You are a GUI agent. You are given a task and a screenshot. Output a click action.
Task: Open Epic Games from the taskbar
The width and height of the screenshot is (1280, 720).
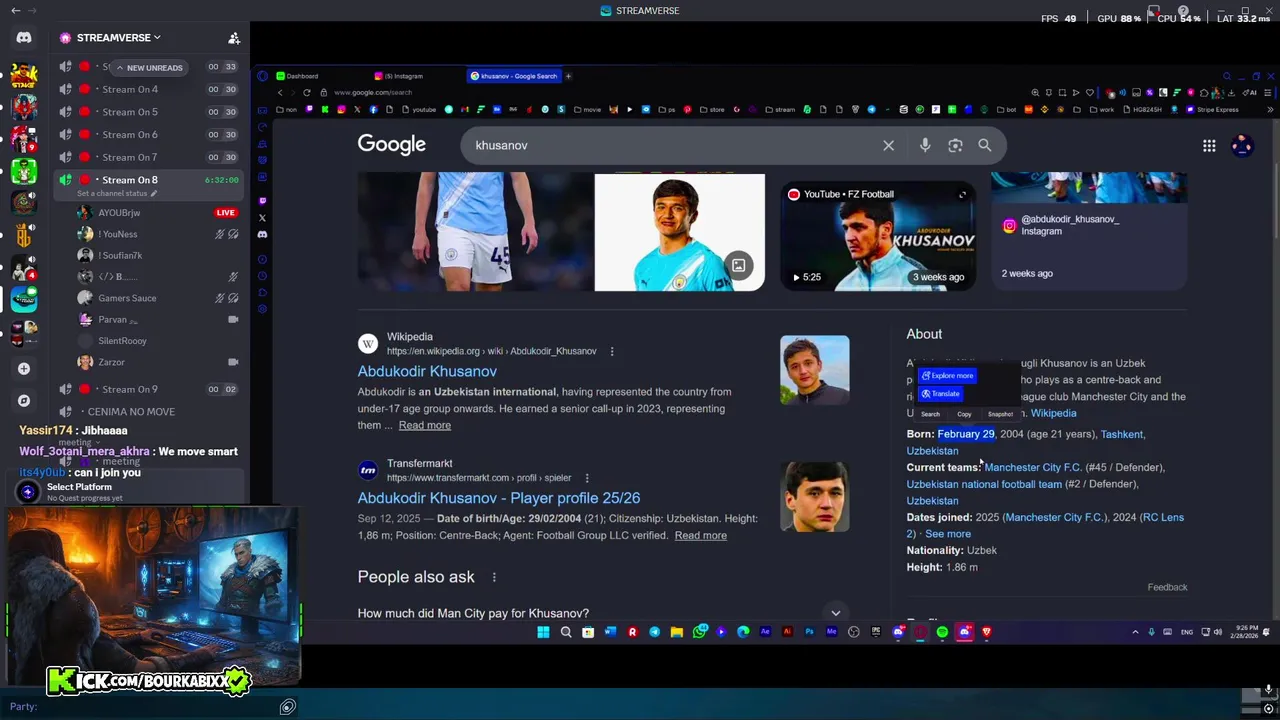[875, 632]
